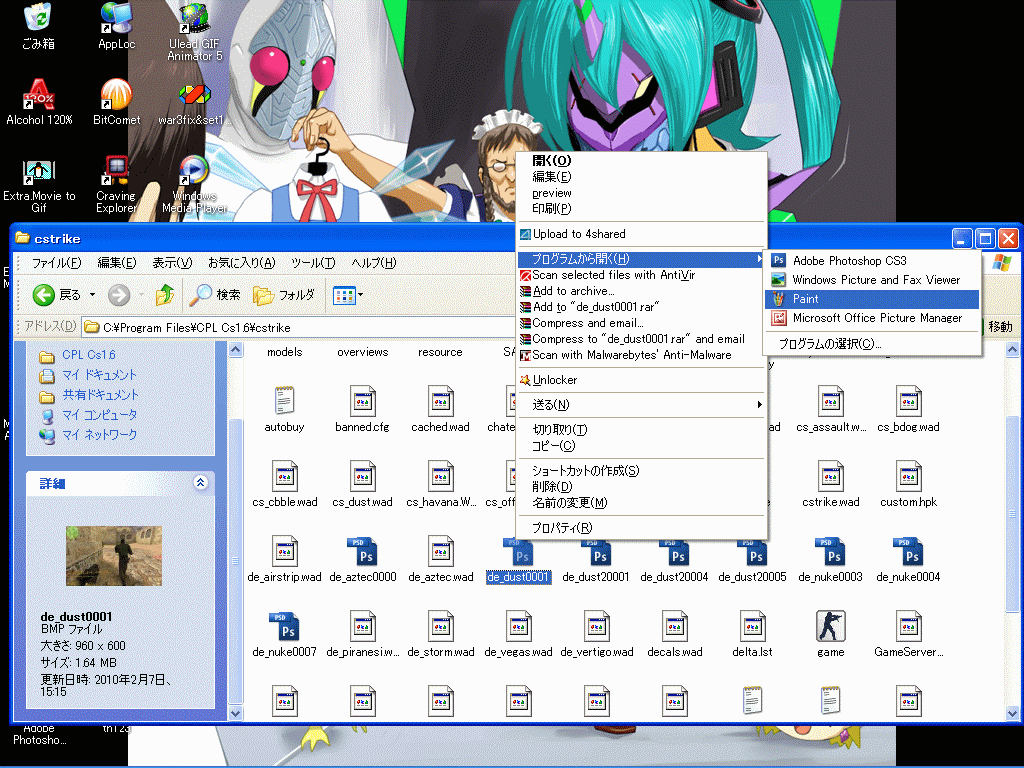Open the Alcohol 120% desktop icon

(x=39, y=98)
